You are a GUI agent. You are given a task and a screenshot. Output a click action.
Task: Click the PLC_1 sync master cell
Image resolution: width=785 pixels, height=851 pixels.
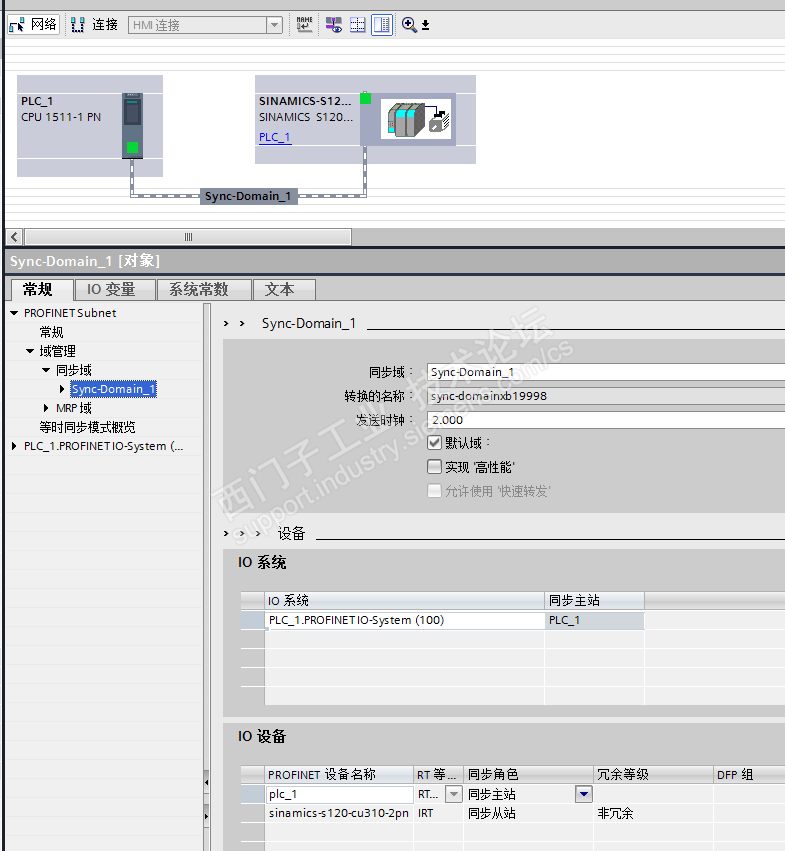click(x=594, y=620)
